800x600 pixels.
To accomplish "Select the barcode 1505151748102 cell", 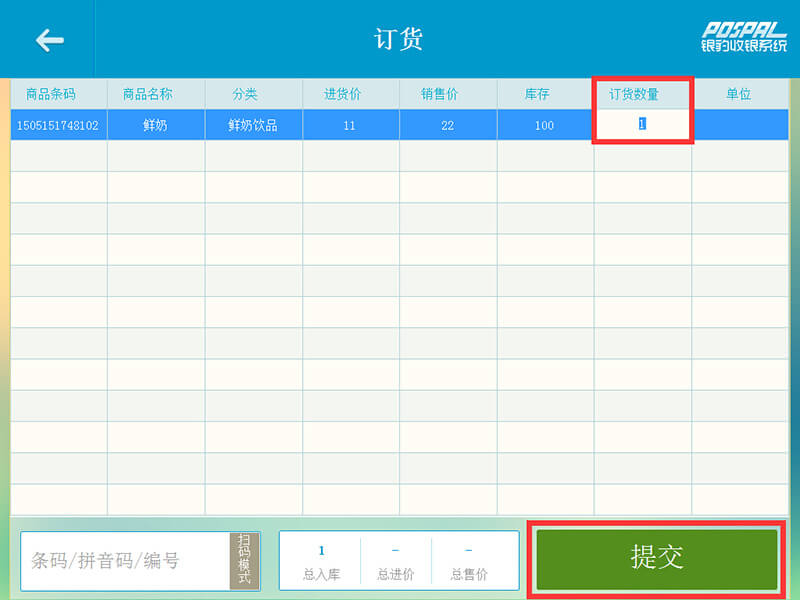I will click(58, 125).
